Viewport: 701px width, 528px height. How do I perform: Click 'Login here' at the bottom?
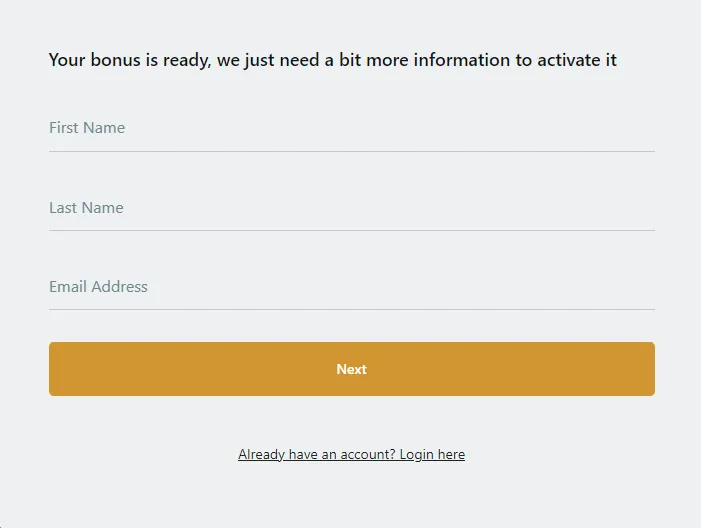click(x=432, y=455)
